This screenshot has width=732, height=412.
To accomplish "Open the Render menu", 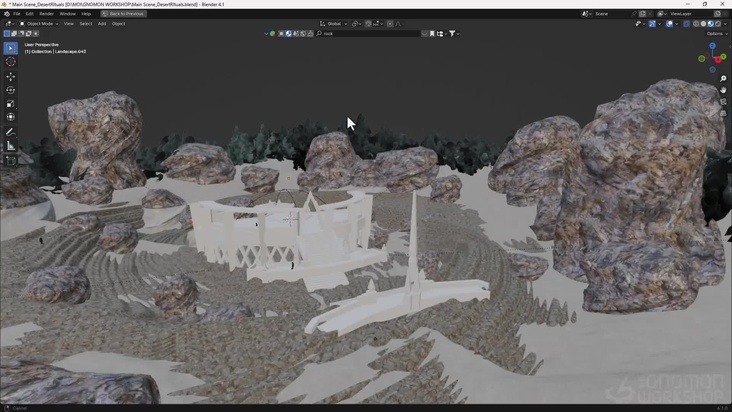I will [x=46, y=14].
